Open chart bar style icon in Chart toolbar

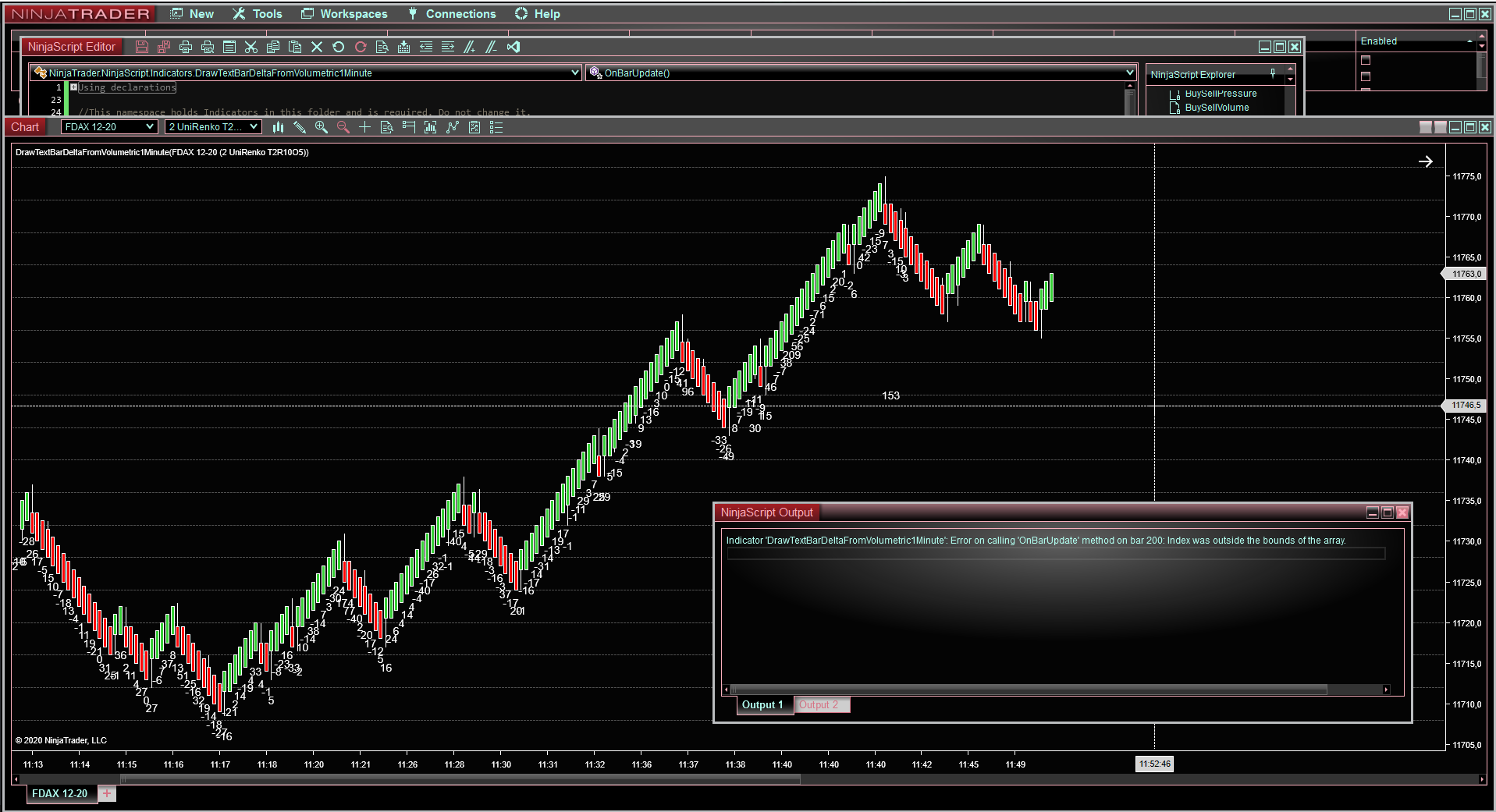tap(278, 127)
